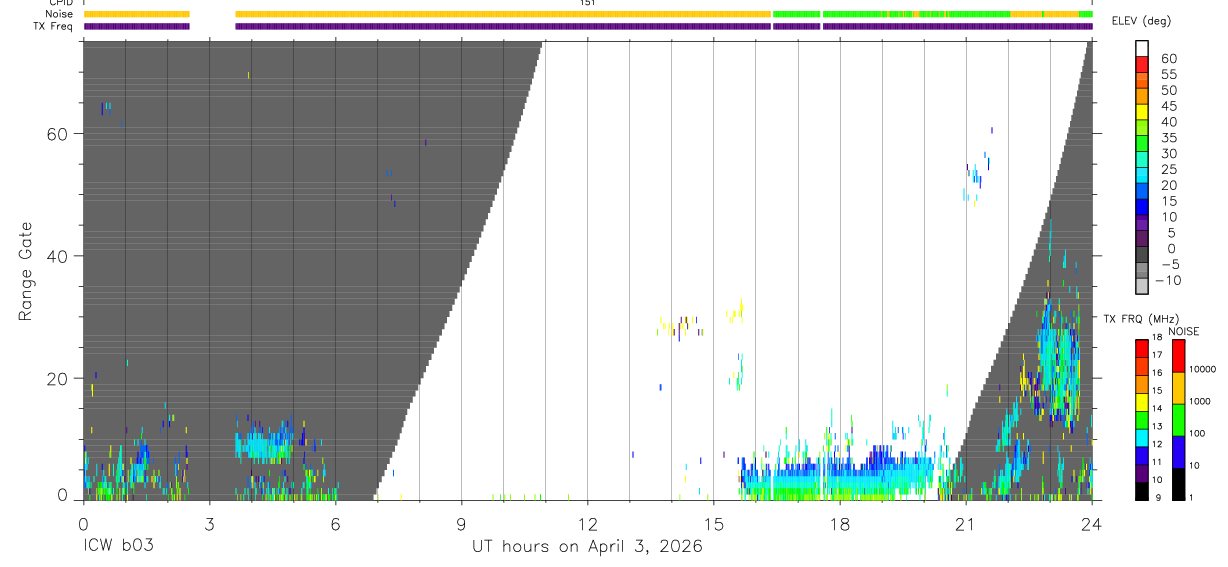
Task: Click the cyan 12 MHz segment of TX FRQ colorbar
Action: [x=1142, y=438]
